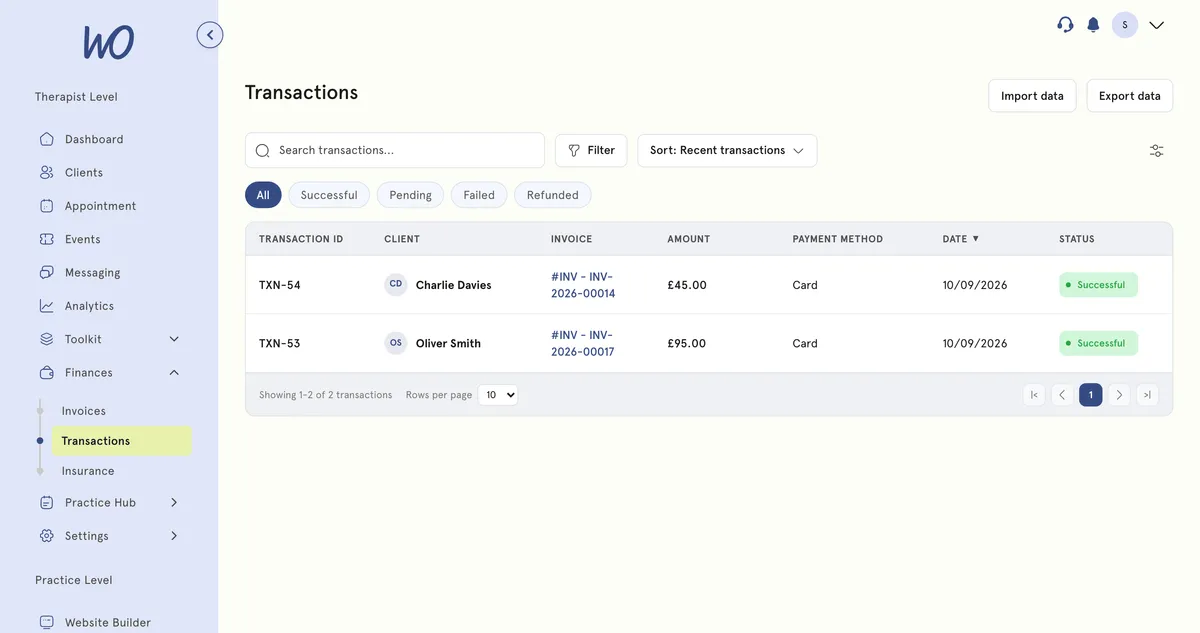Sort by the DATE column header
The width and height of the screenshot is (1200, 633).
(960, 239)
